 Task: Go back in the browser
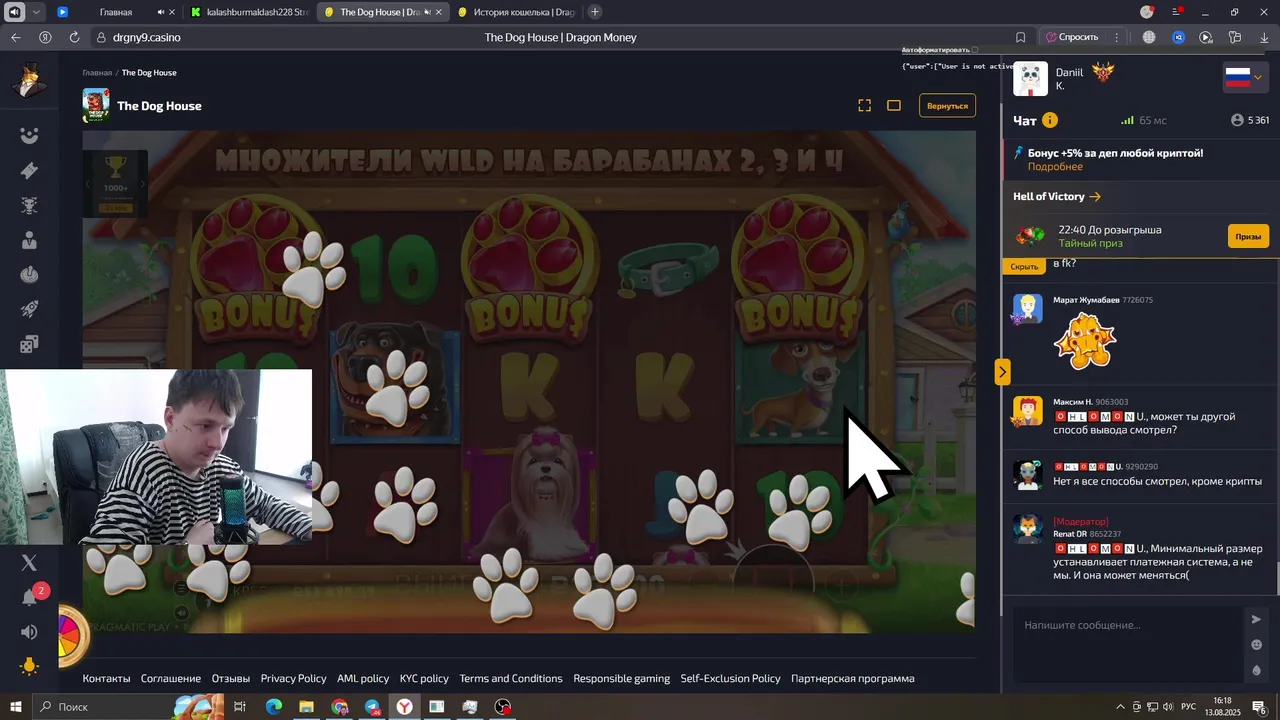[x=15, y=37]
